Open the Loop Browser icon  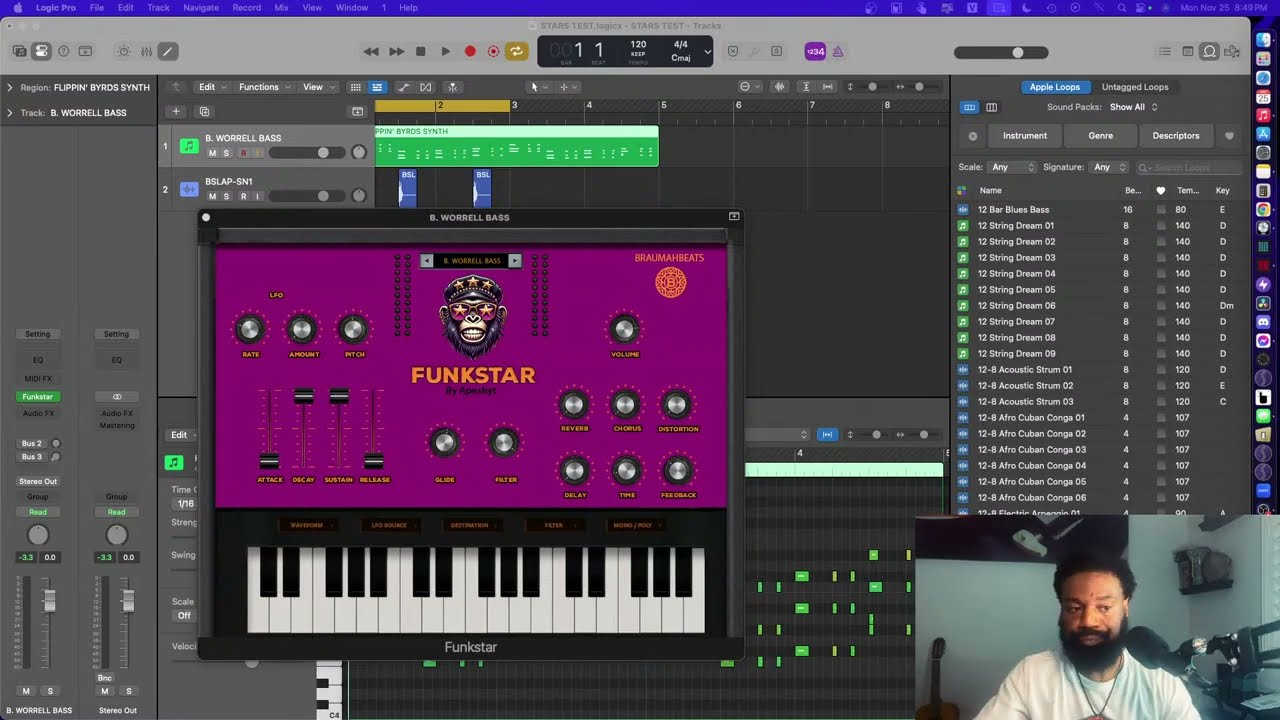1209,51
